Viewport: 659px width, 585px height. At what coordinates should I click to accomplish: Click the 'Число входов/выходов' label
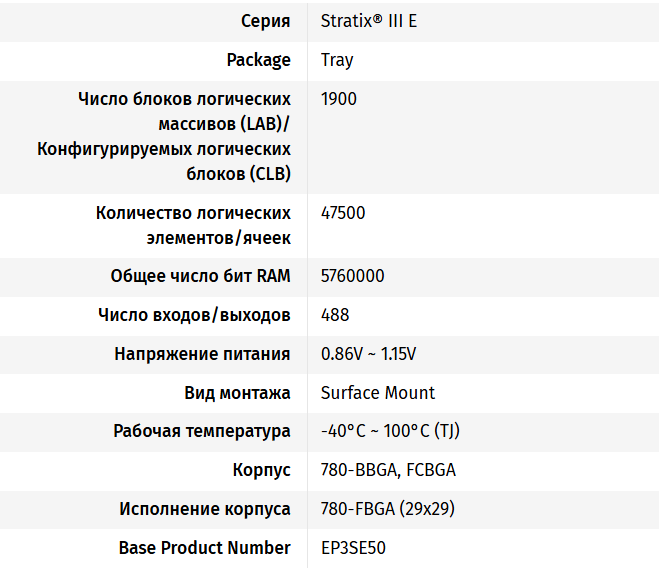194,315
